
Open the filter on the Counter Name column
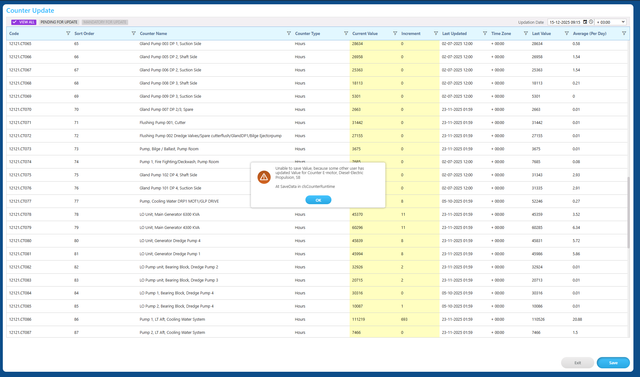(x=289, y=33)
